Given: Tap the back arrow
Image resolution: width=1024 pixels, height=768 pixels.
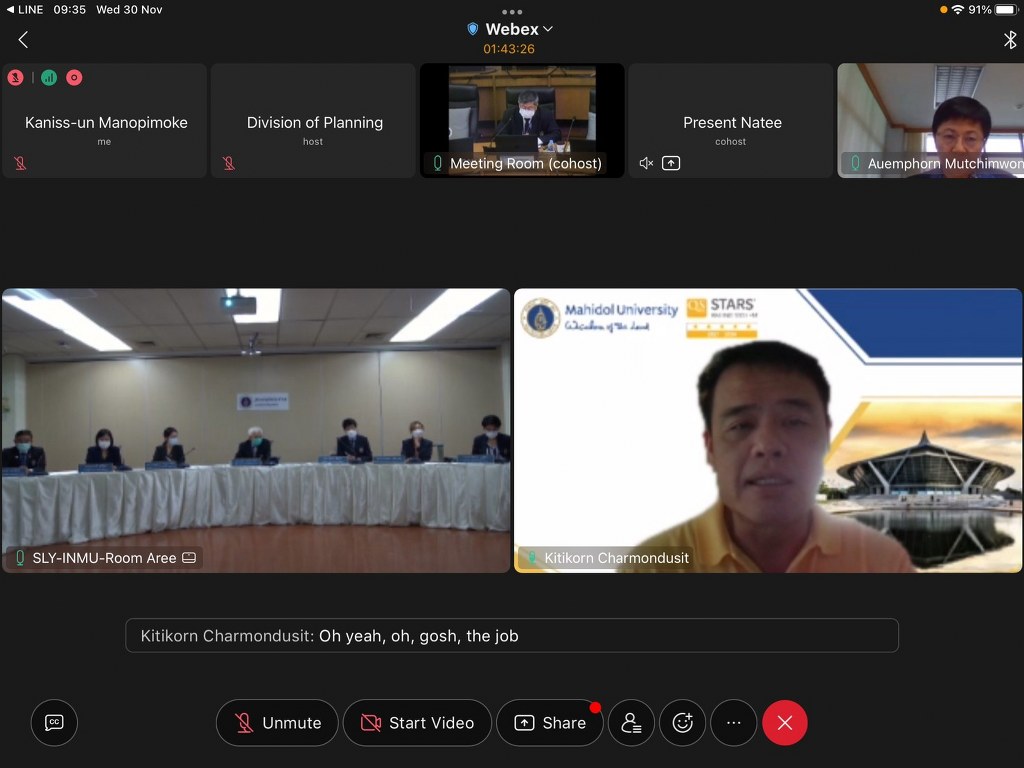Looking at the screenshot, I should tap(23, 40).
